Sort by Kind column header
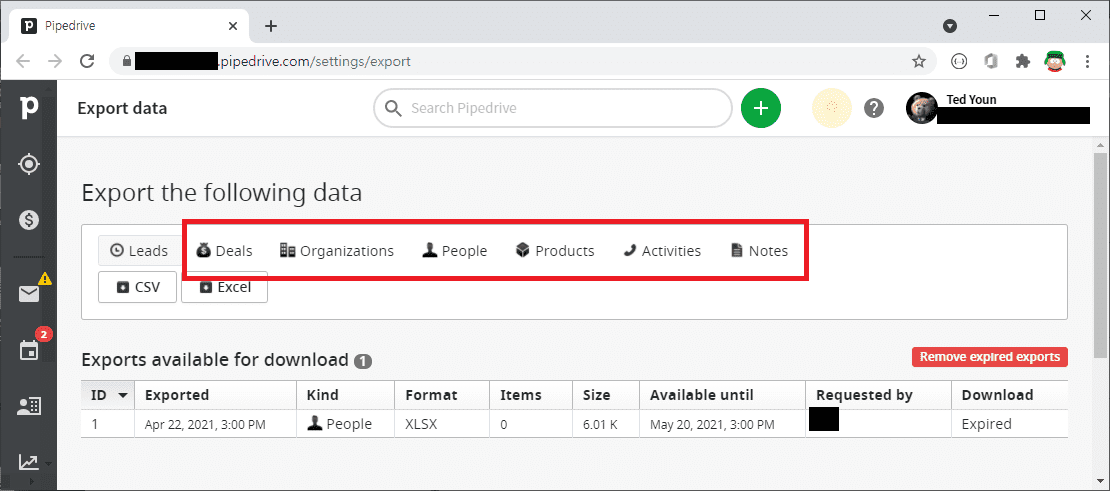 pyautogui.click(x=345, y=395)
